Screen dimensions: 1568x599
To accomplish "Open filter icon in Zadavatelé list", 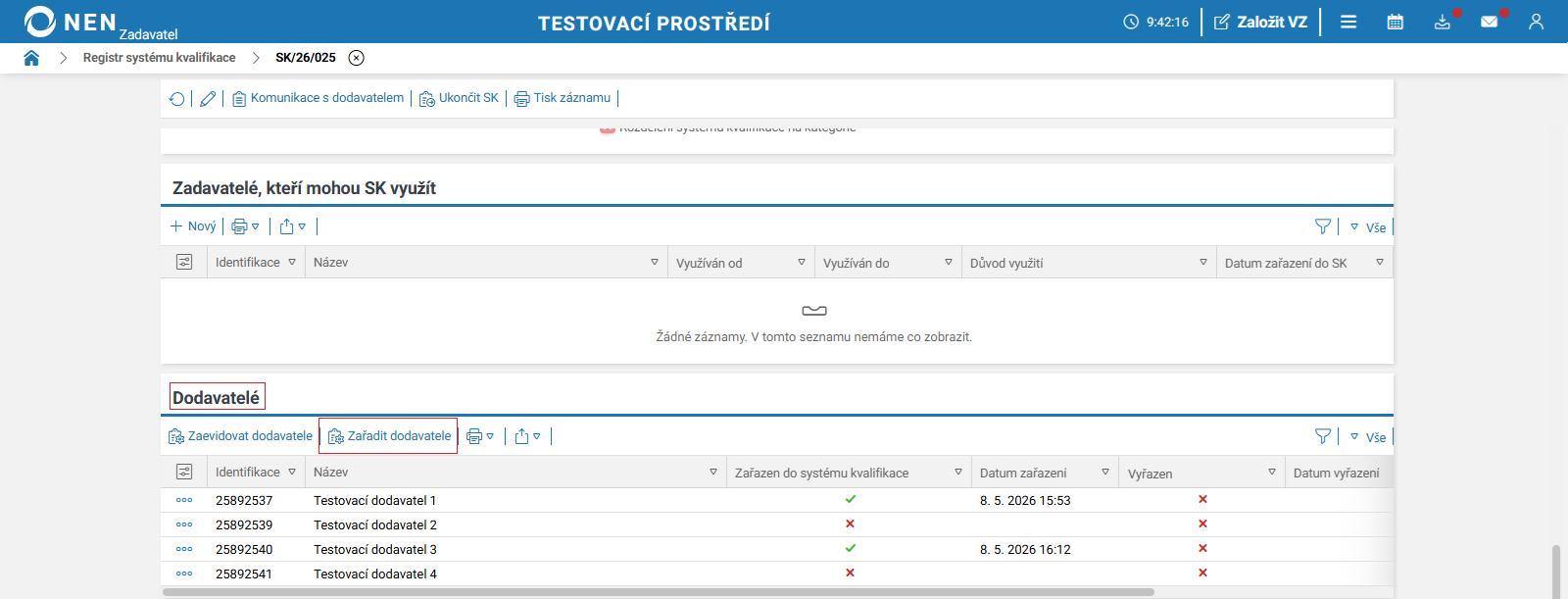I will (x=1323, y=226).
